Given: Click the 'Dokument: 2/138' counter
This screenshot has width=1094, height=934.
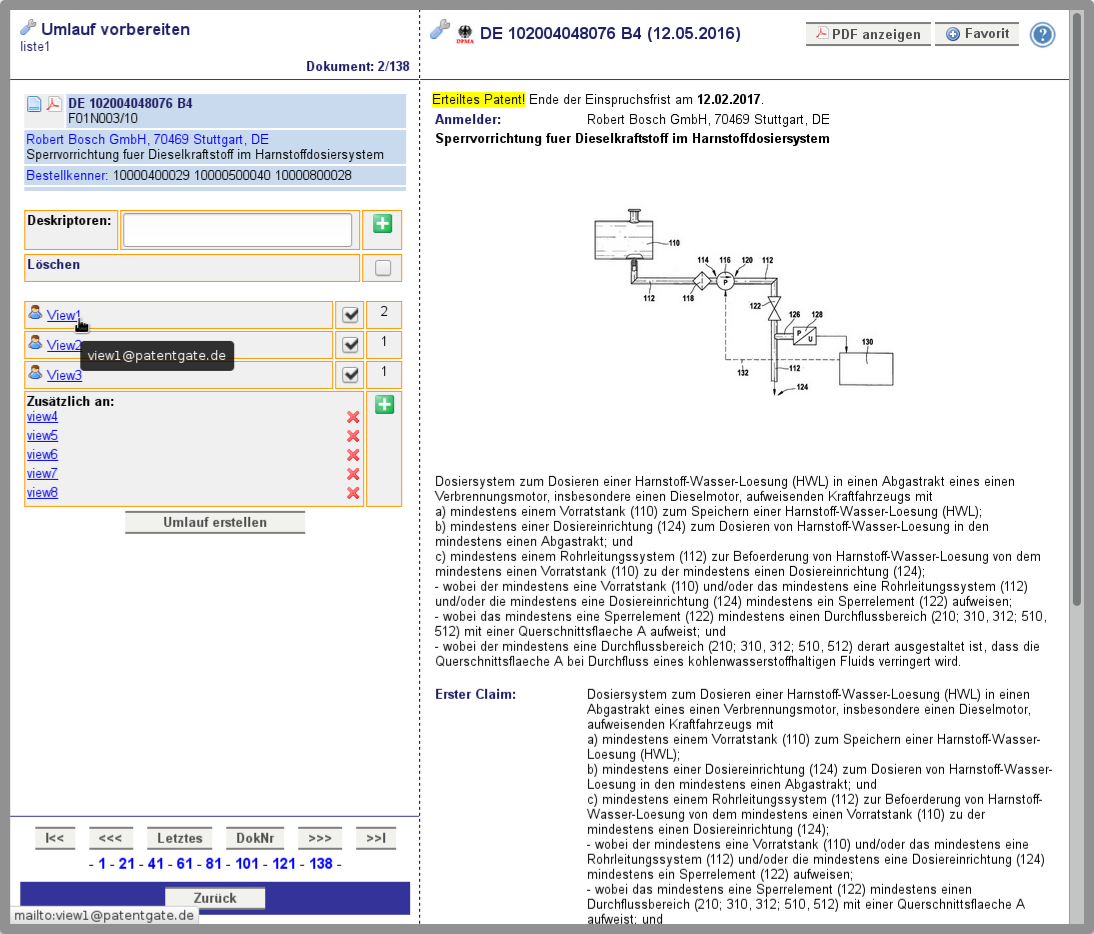Looking at the screenshot, I should 358,66.
